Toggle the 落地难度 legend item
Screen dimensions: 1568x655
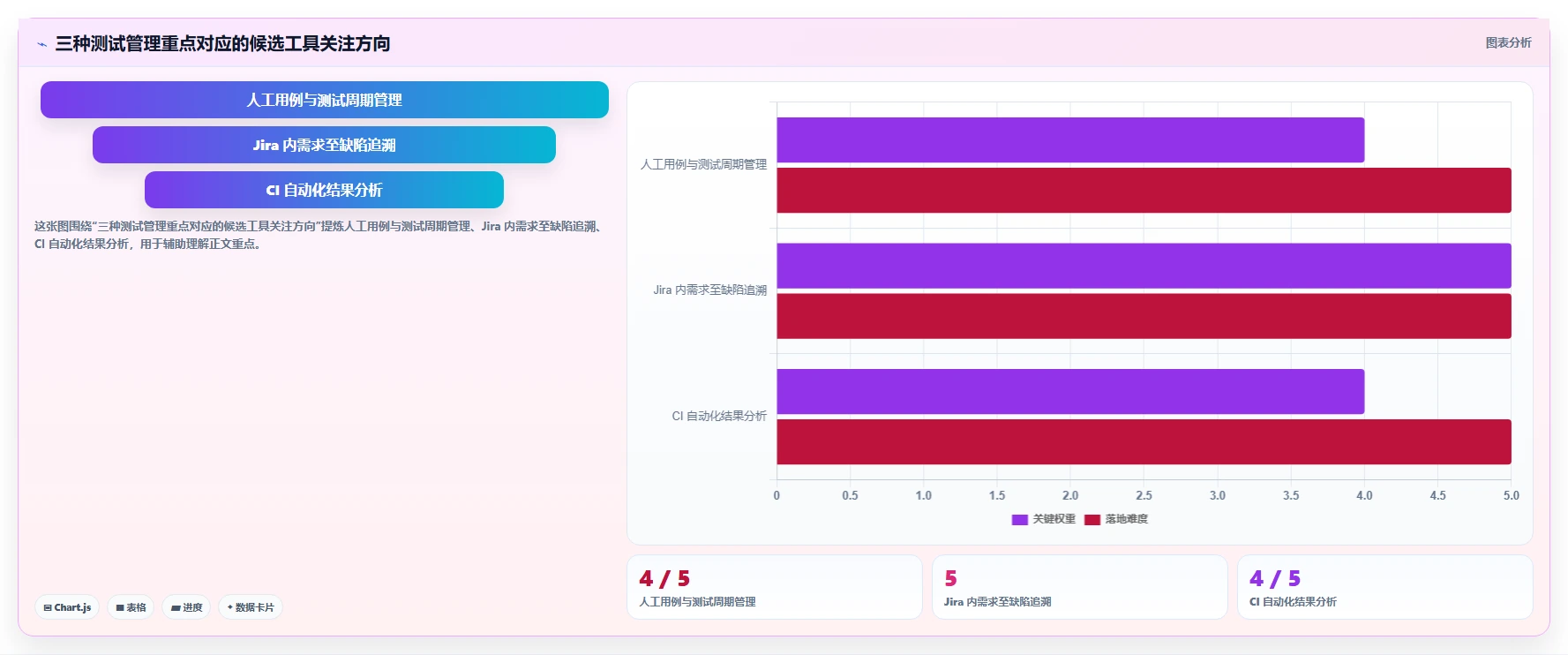(x=1116, y=519)
